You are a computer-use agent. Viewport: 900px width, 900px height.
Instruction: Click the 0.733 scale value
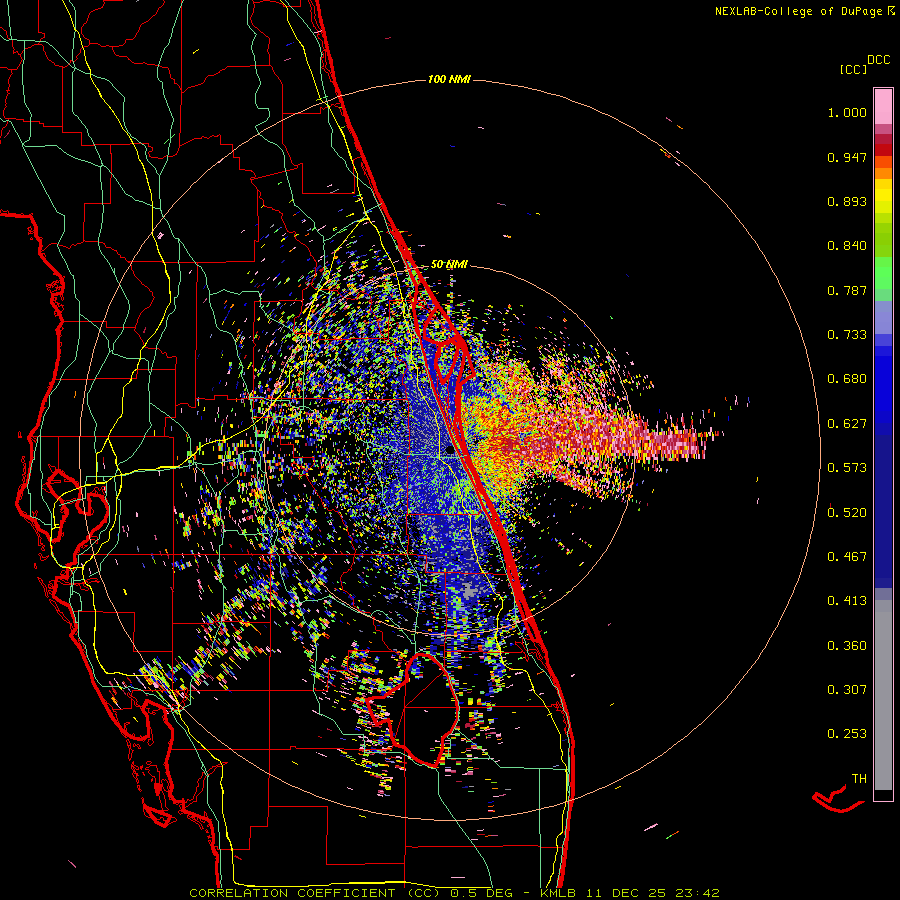click(847, 335)
